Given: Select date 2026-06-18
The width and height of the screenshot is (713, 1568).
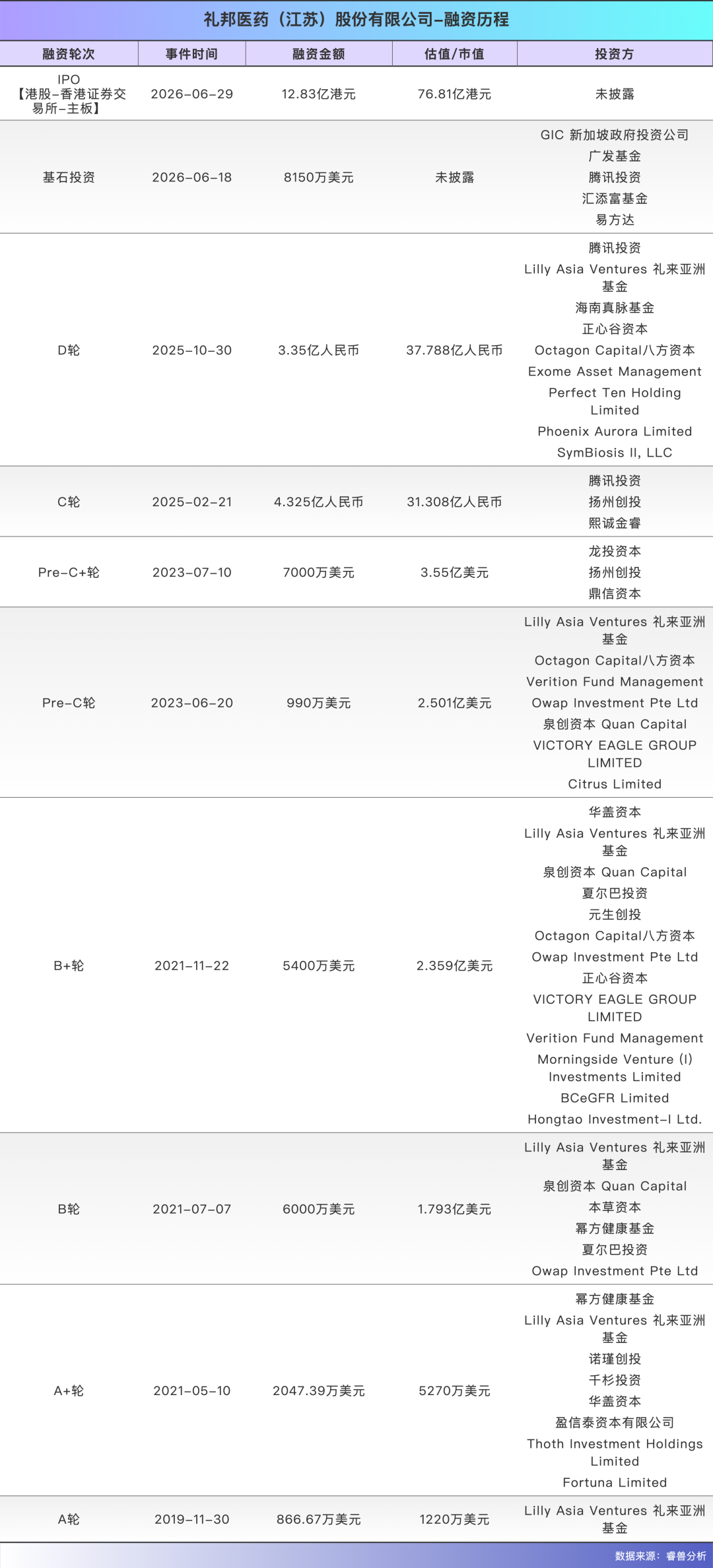Looking at the screenshot, I should tap(192, 178).
